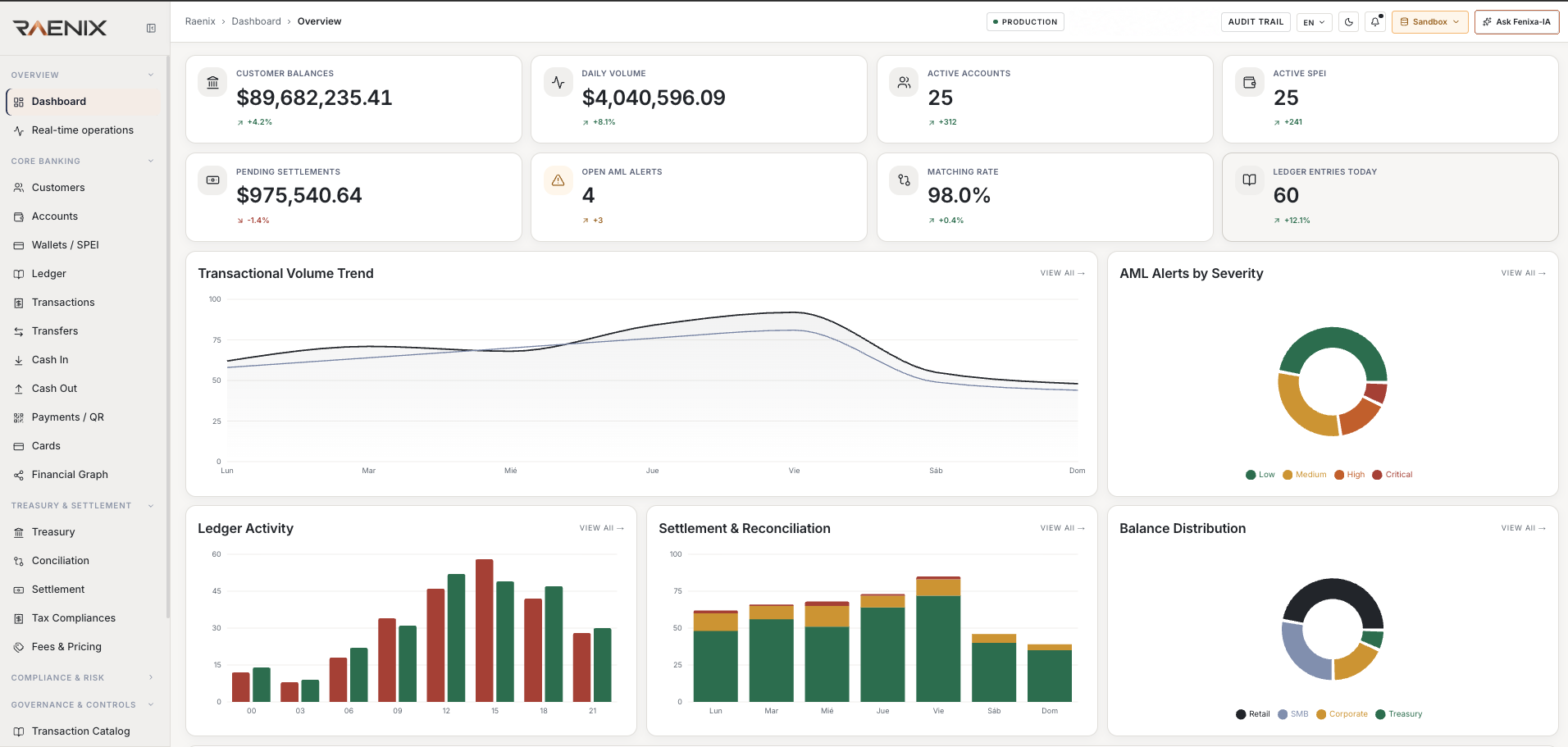Toggle dark mode moon icon
This screenshot has width=1568, height=747.
click(x=1349, y=22)
